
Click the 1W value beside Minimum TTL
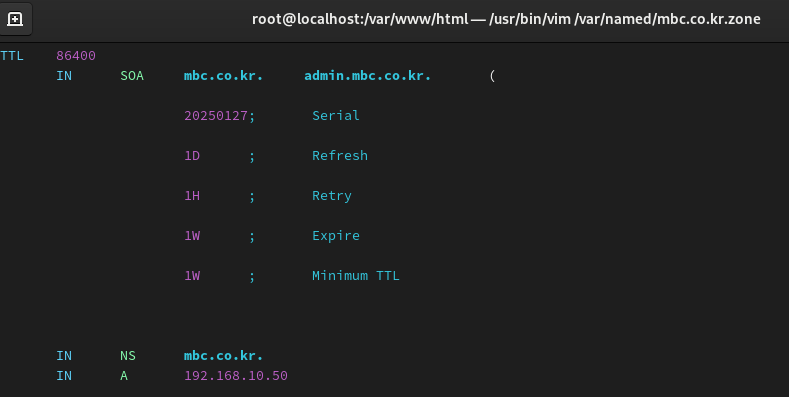(192, 276)
